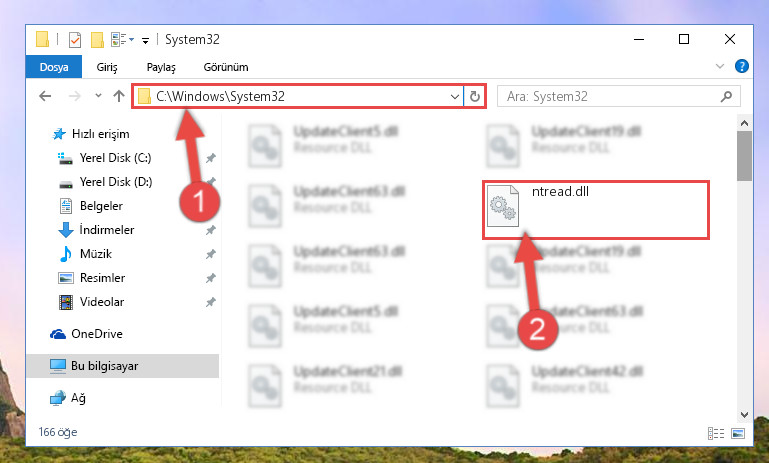The image size is (769, 463).
Task: Refresh the System32 folder view
Action: [474, 97]
